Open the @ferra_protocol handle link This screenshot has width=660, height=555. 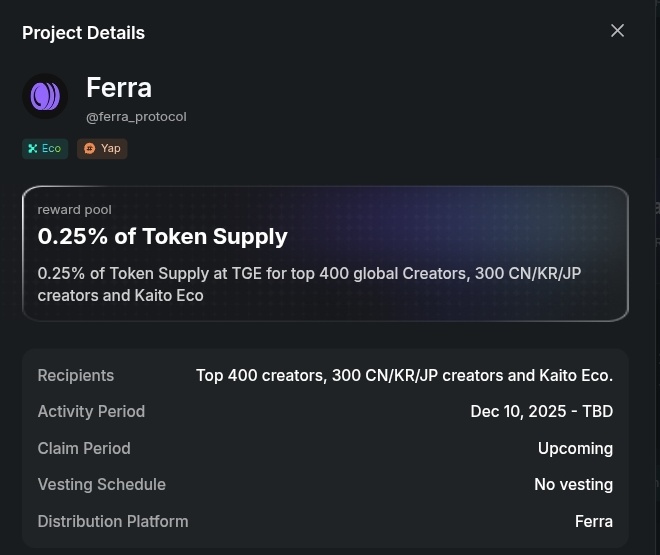click(x=136, y=117)
